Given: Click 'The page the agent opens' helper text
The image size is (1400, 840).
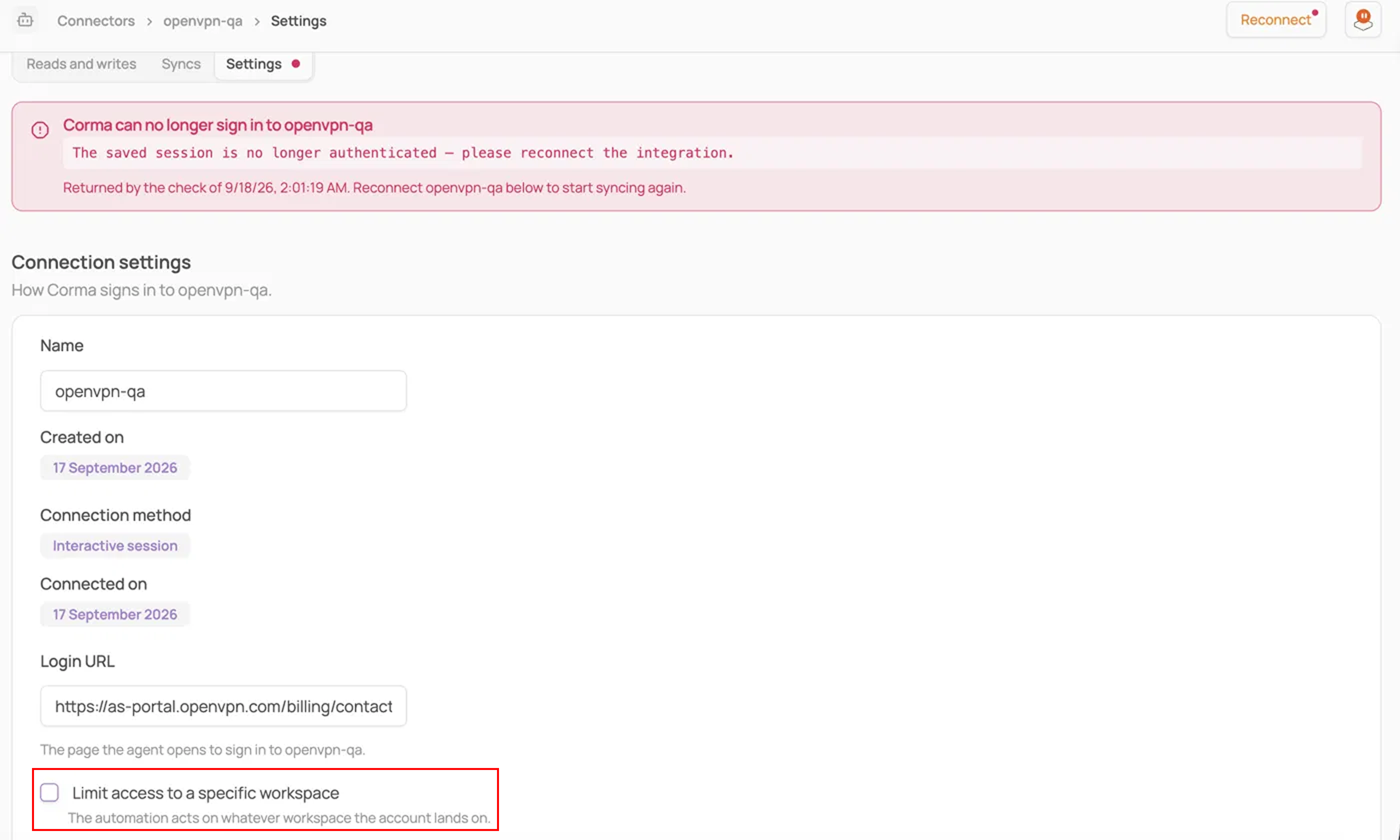Looking at the screenshot, I should (x=203, y=749).
